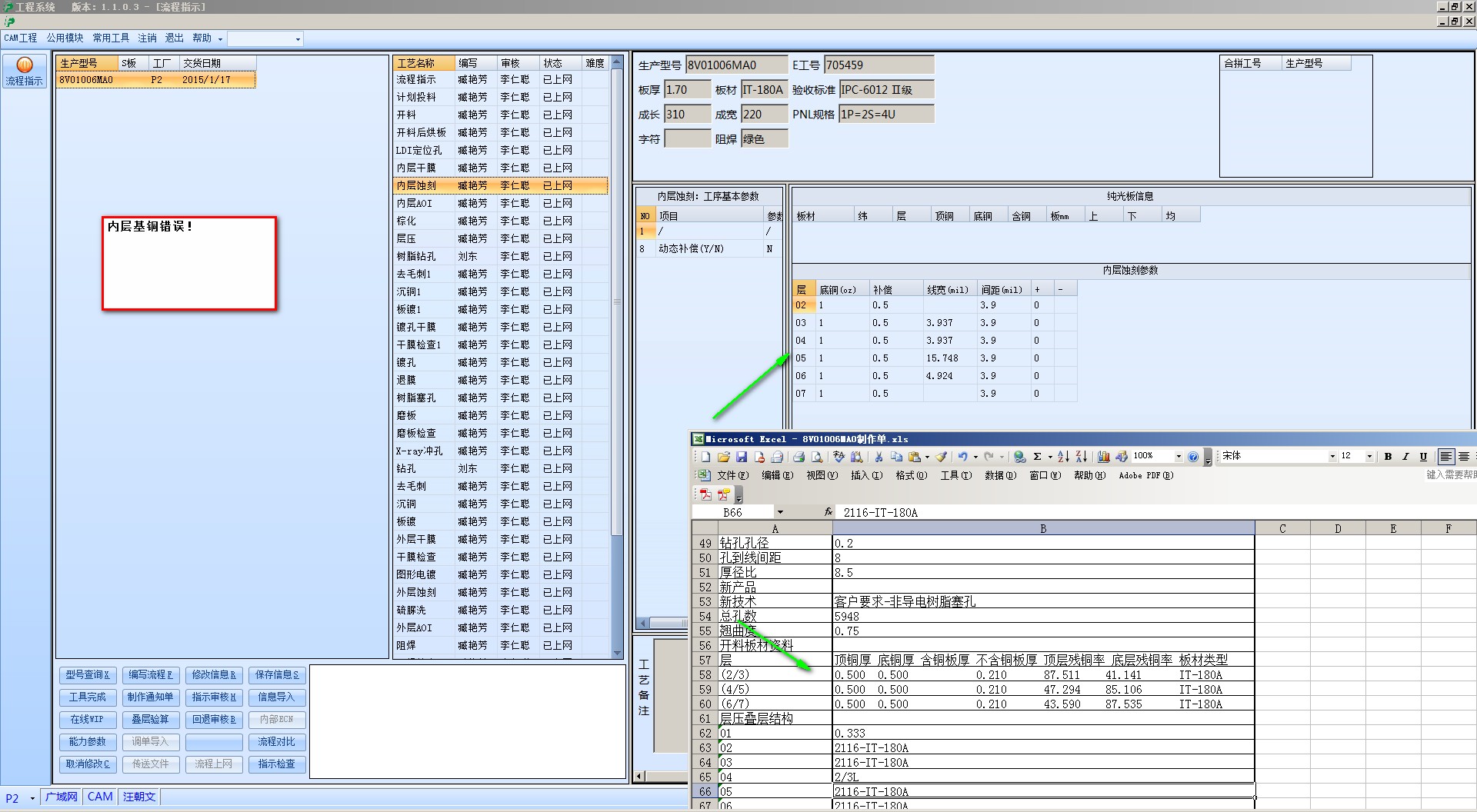
Task: Toggle underline formatting in Excel
Action: (x=1423, y=457)
